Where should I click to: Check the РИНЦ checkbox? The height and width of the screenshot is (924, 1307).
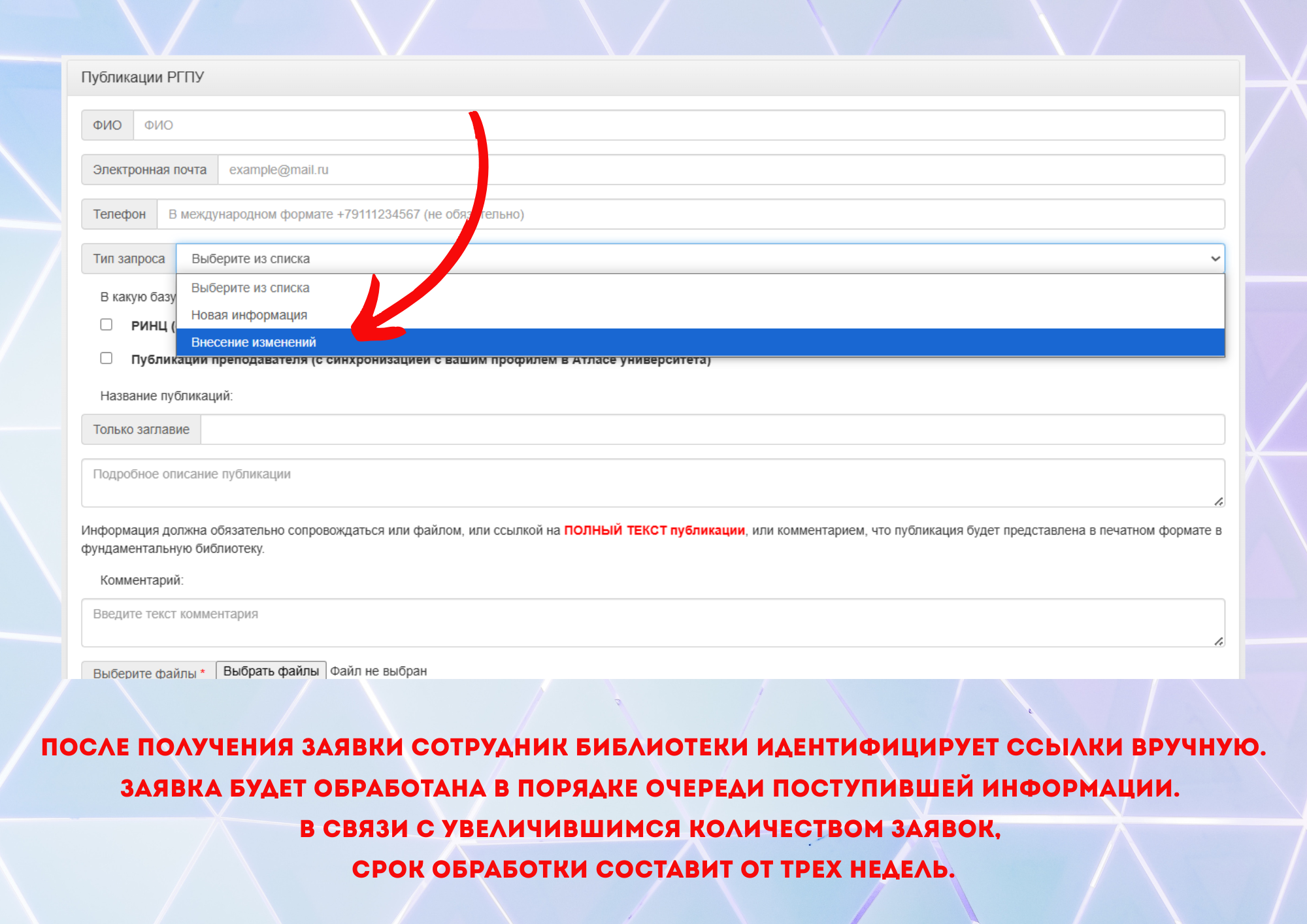[107, 325]
